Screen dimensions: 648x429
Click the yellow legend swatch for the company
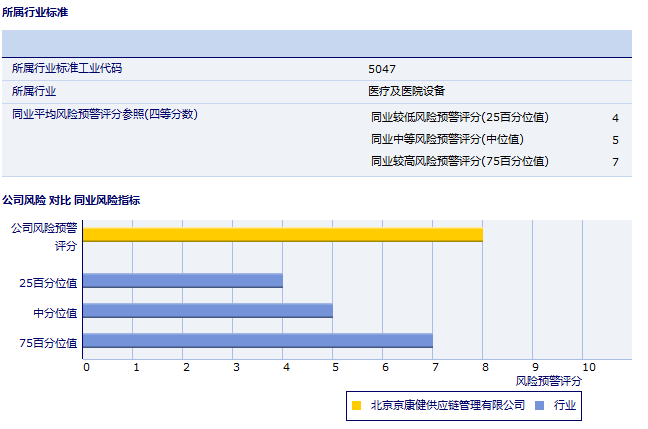click(356, 405)
